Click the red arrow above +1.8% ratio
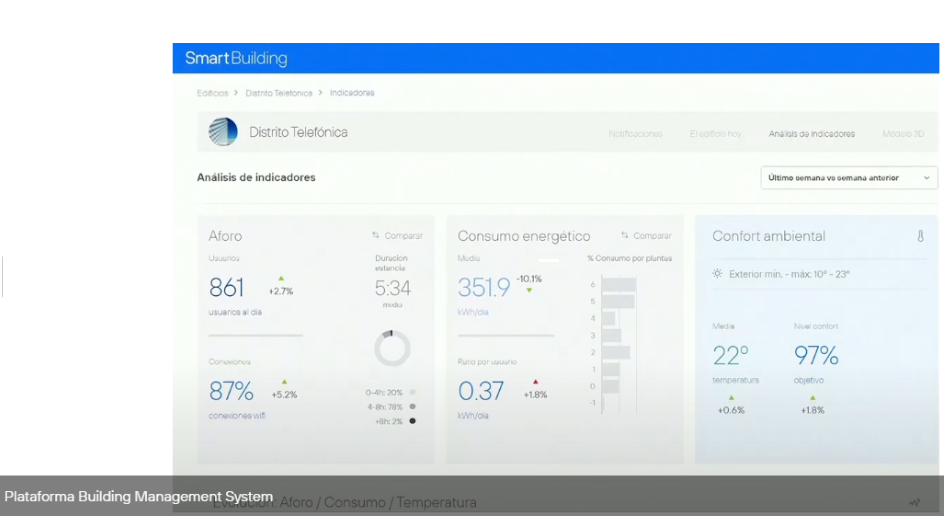 pos(535,382)
